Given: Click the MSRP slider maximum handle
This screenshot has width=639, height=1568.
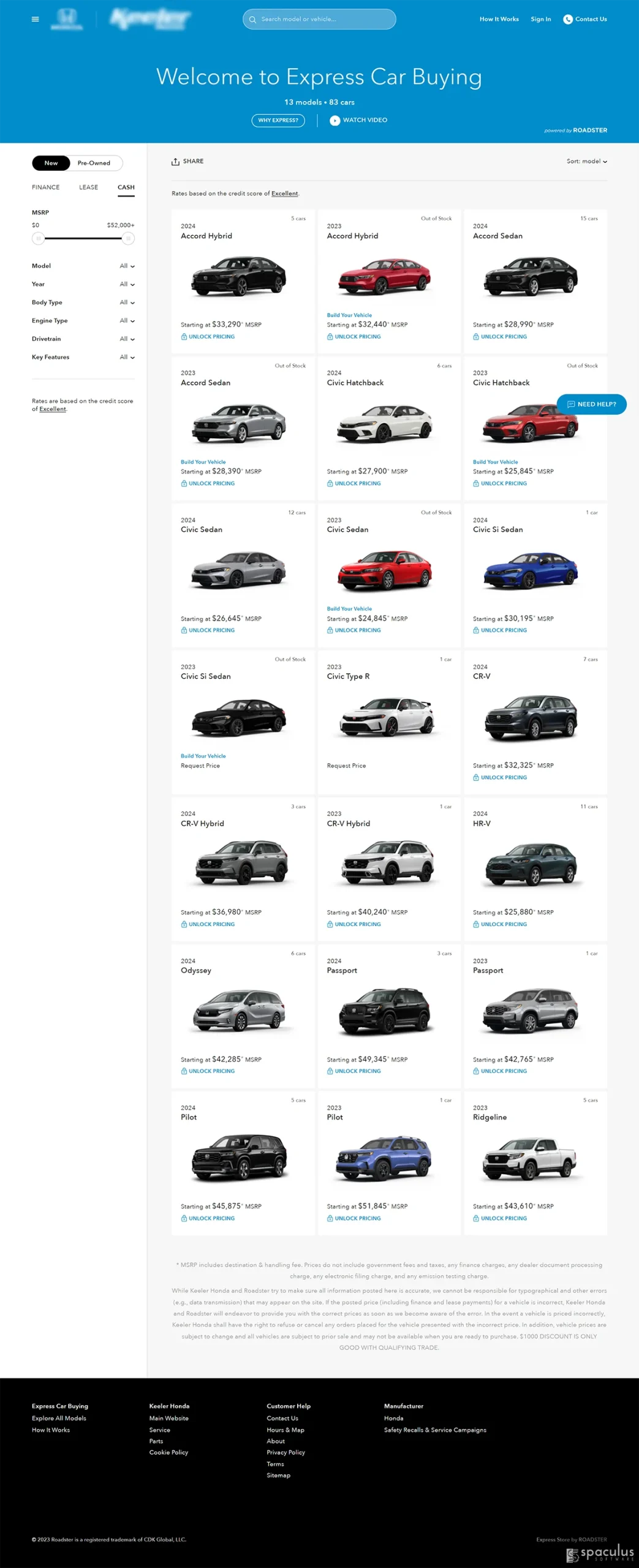Looking at the screenshot, I should pyautogui.click(x=128, y=239).
